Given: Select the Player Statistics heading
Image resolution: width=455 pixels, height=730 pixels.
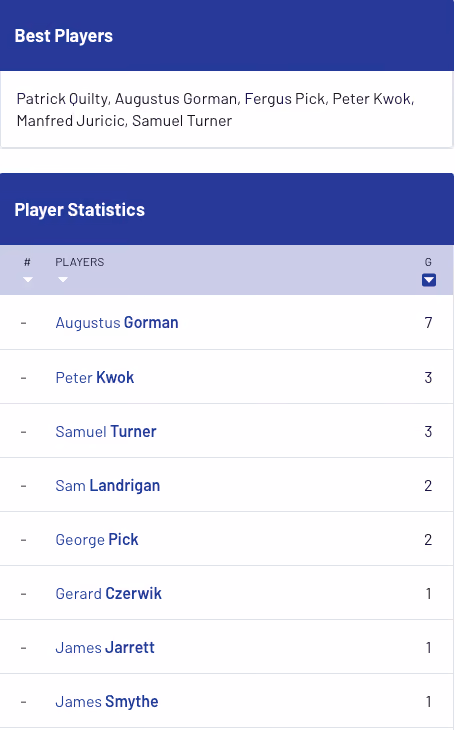Looking at the screenshot, I should pyautogui.click(x=80, y=210).
